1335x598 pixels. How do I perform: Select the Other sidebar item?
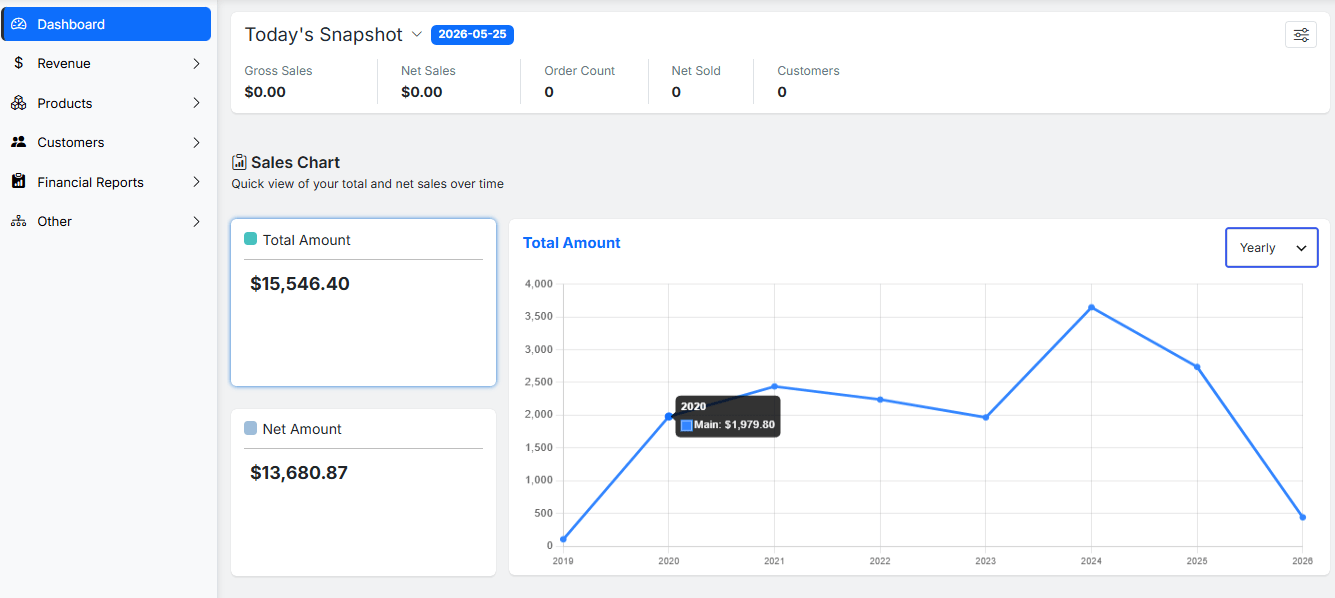click(107, 221)
